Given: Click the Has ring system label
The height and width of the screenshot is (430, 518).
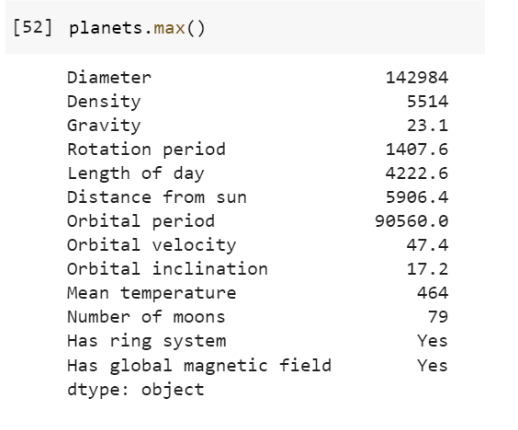Looking at the screenshot, I should [147, 341].
